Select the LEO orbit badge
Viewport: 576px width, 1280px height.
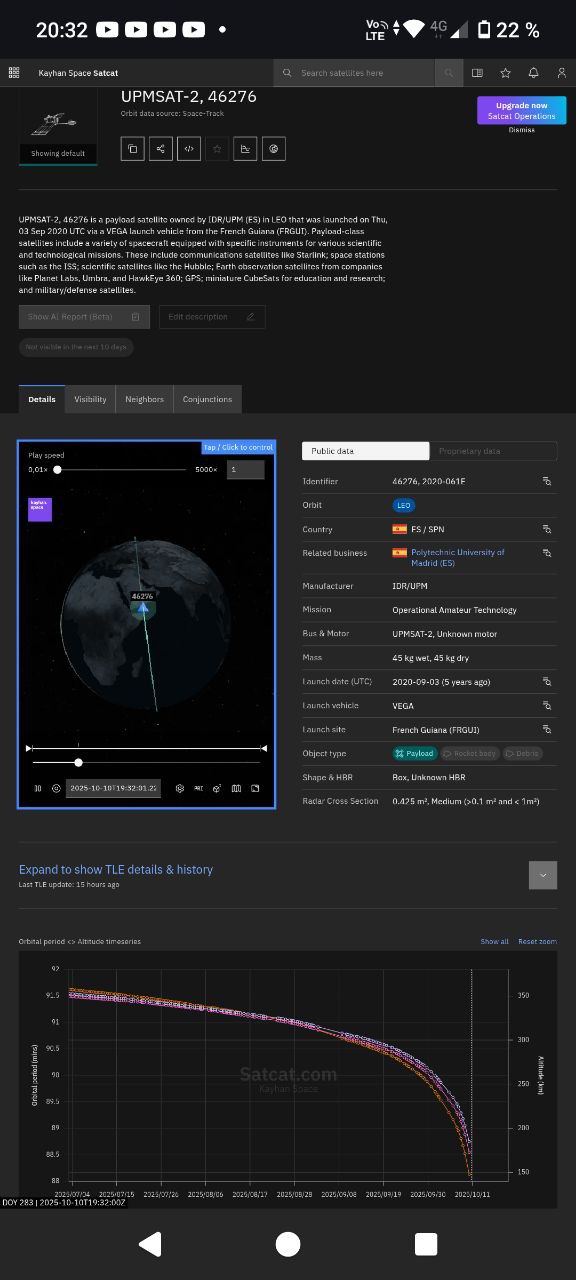(x=404, y=505)
